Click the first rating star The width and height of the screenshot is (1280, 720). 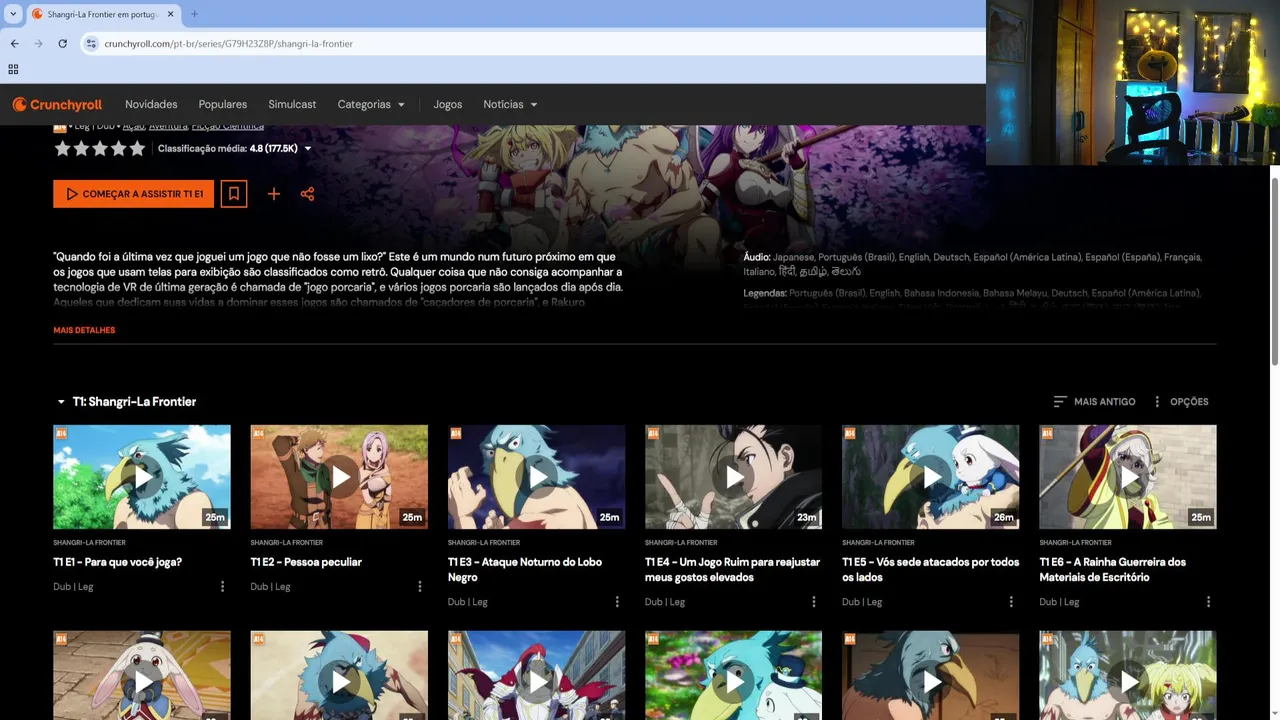[x=62, y=149]
